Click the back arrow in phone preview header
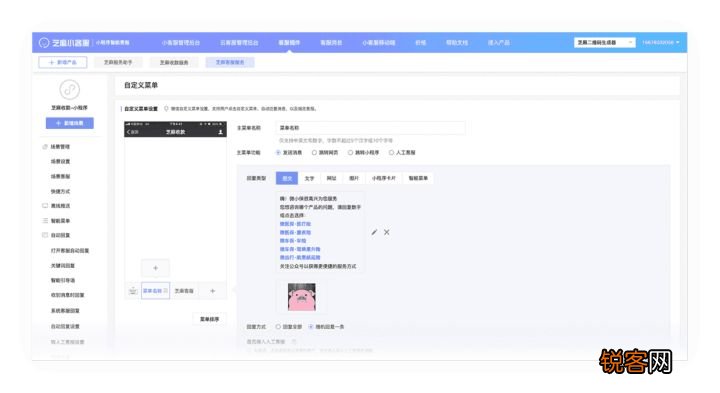 pyautogui.click(x=129, y=132)
